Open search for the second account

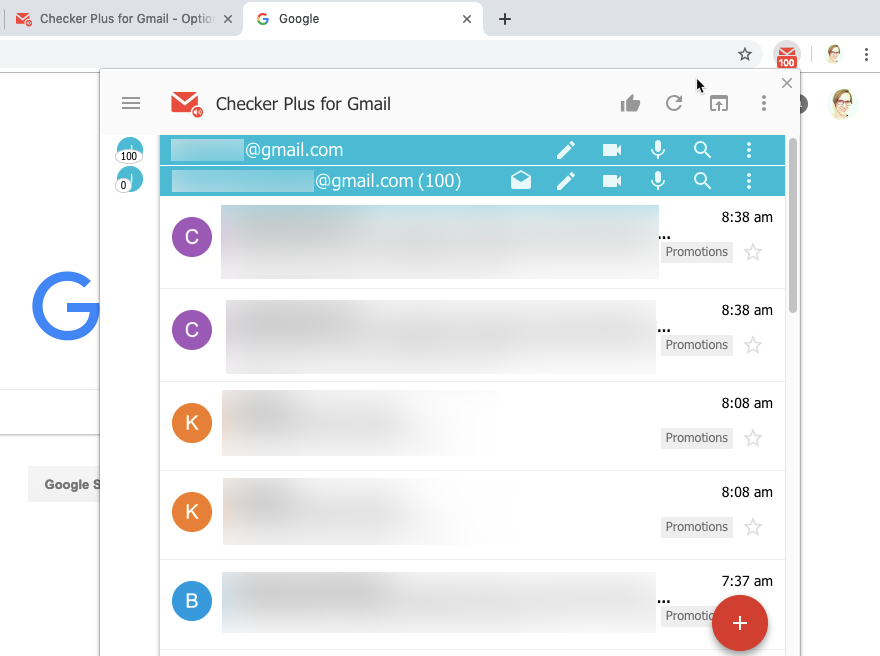click(x=703, y=181)
